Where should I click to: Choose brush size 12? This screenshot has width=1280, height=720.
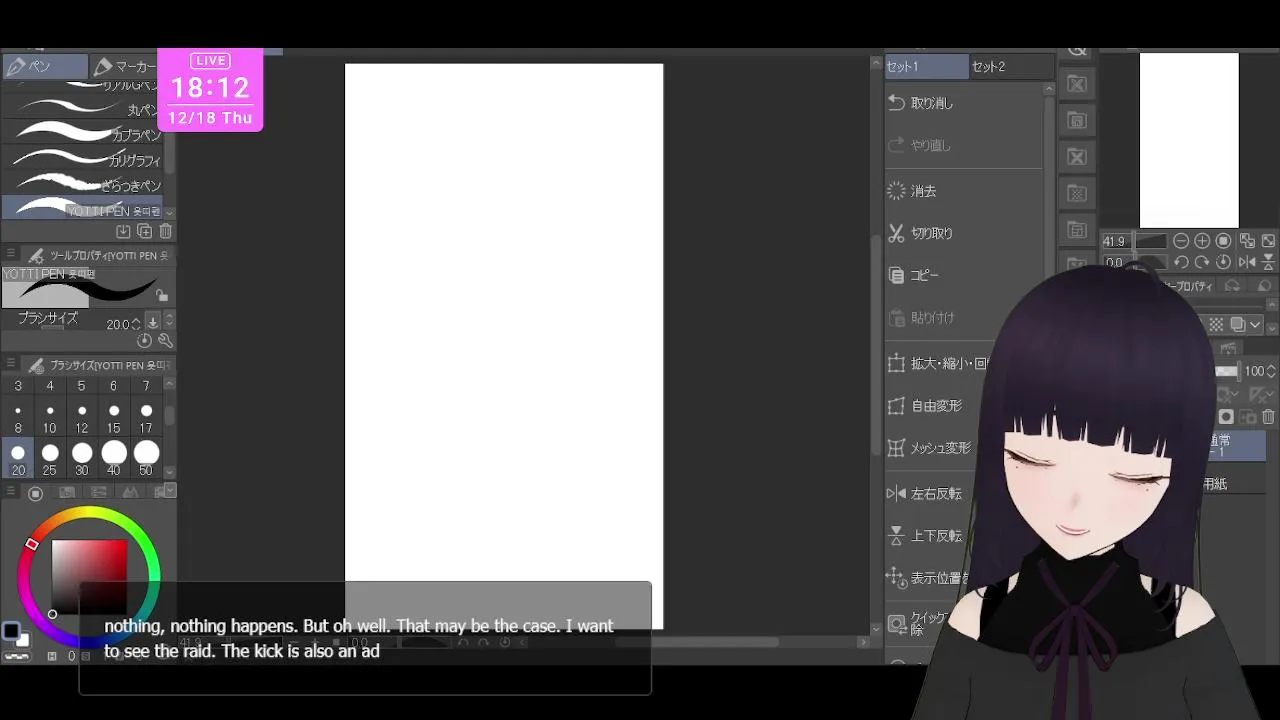pyautogui.click(x=82, y=418)
